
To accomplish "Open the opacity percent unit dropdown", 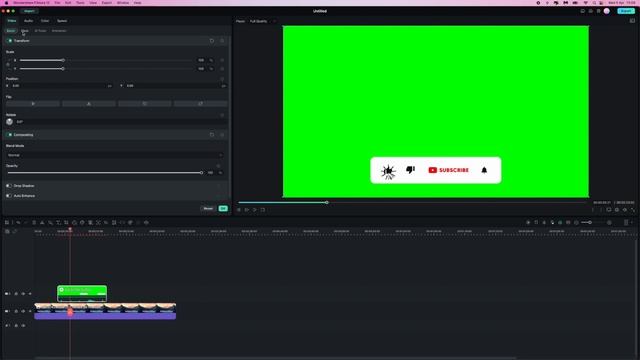I will tap(220, 173).
